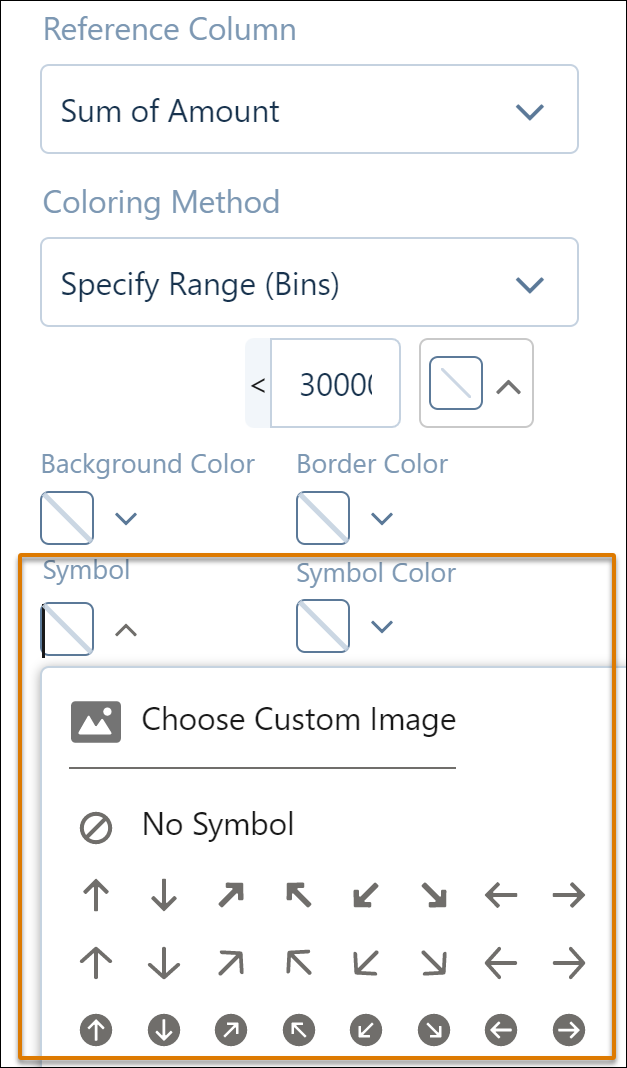
Task: Open the Reference Column dropdown
Action: 310,109
